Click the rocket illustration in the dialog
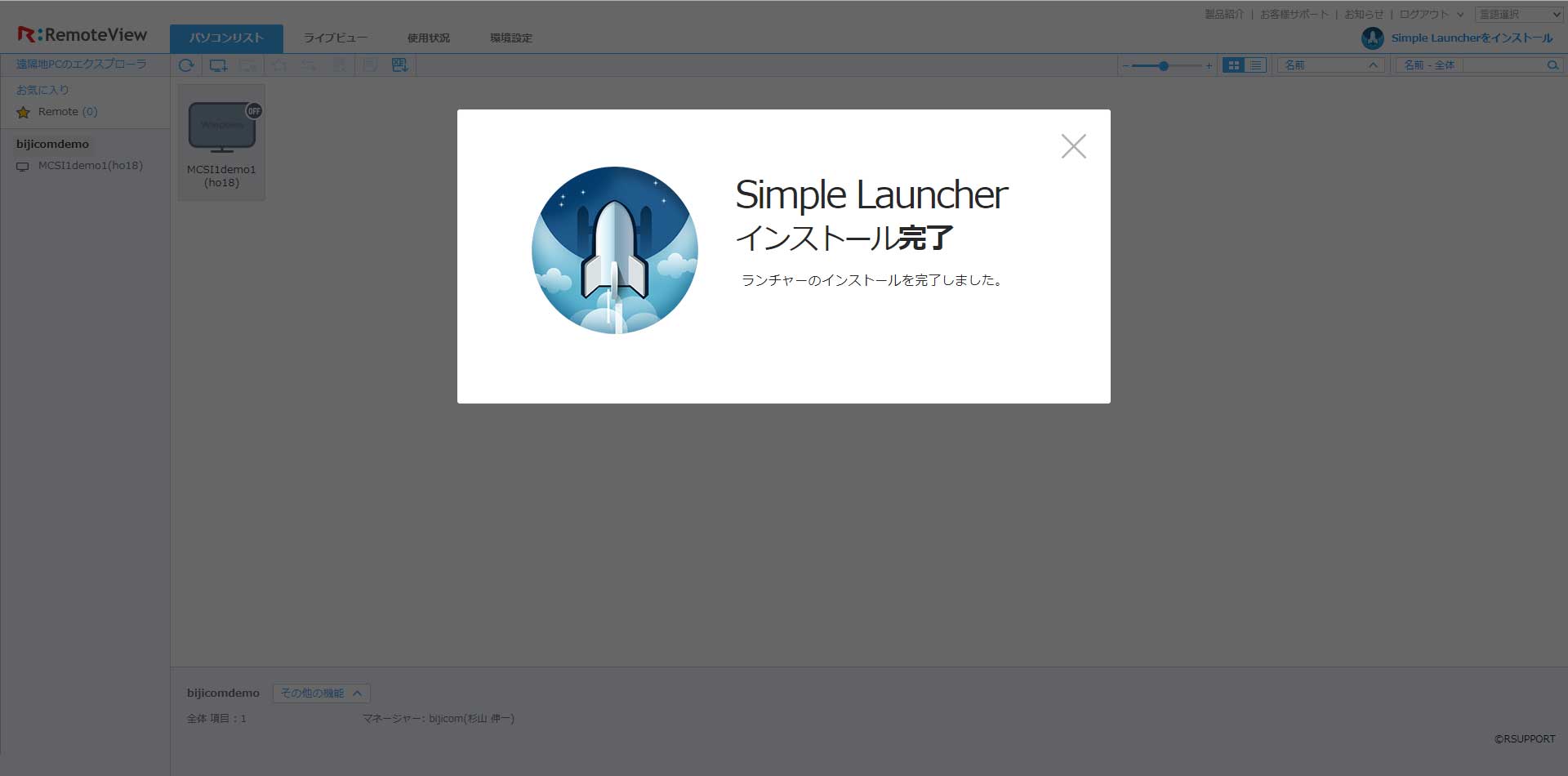The height and width of the screenshot is (776, 1568). point(615,250)
